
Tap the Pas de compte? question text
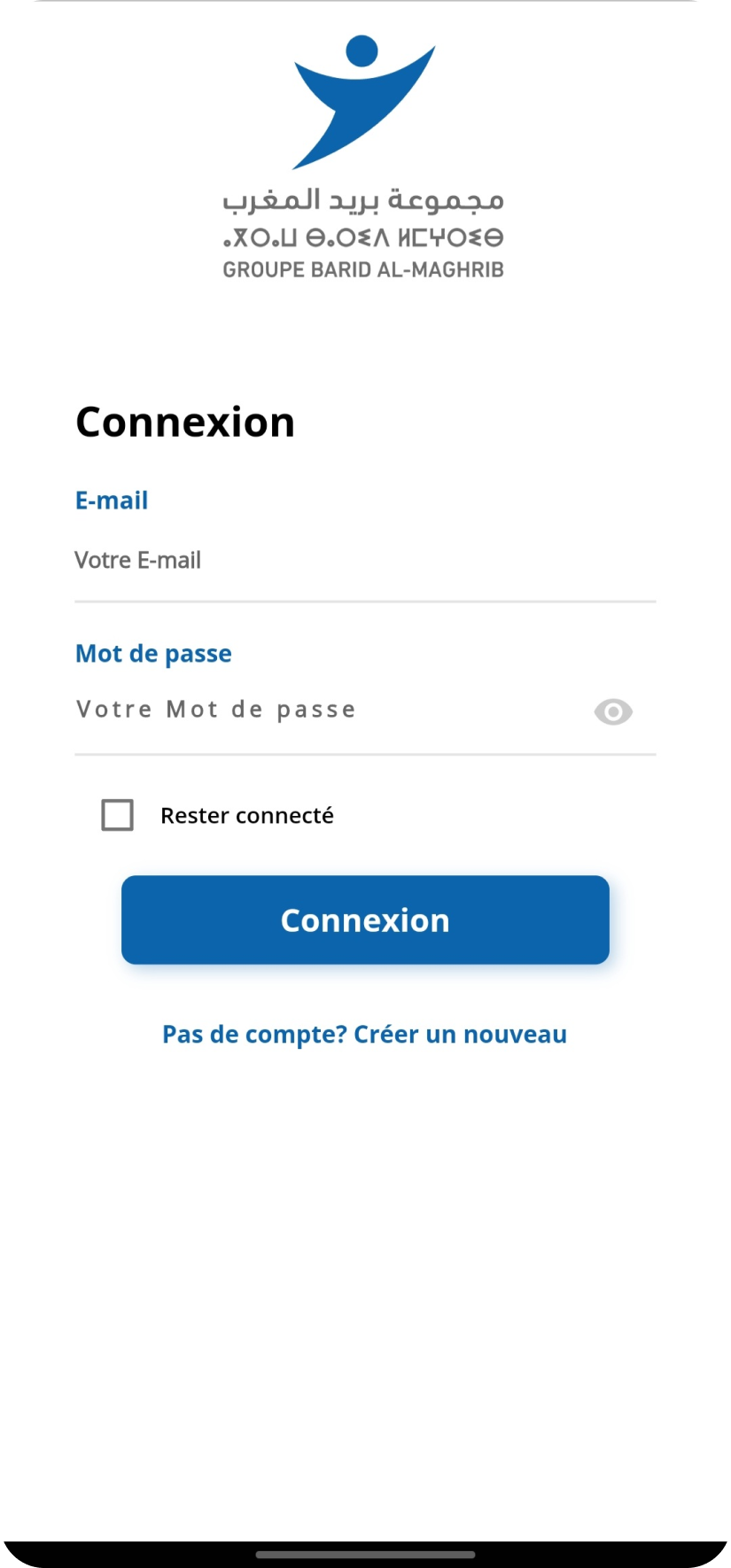pos(254,1035)
